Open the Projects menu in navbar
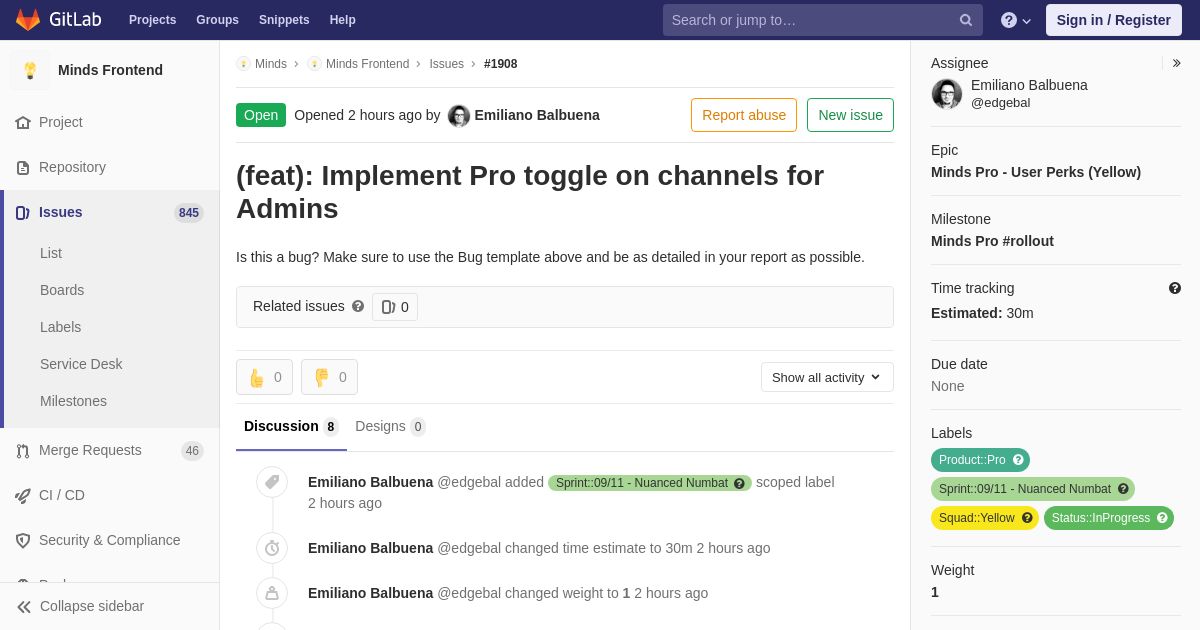Image resolution: width=1200 pixels, height=630 pixels. click(x=152, y=20)
